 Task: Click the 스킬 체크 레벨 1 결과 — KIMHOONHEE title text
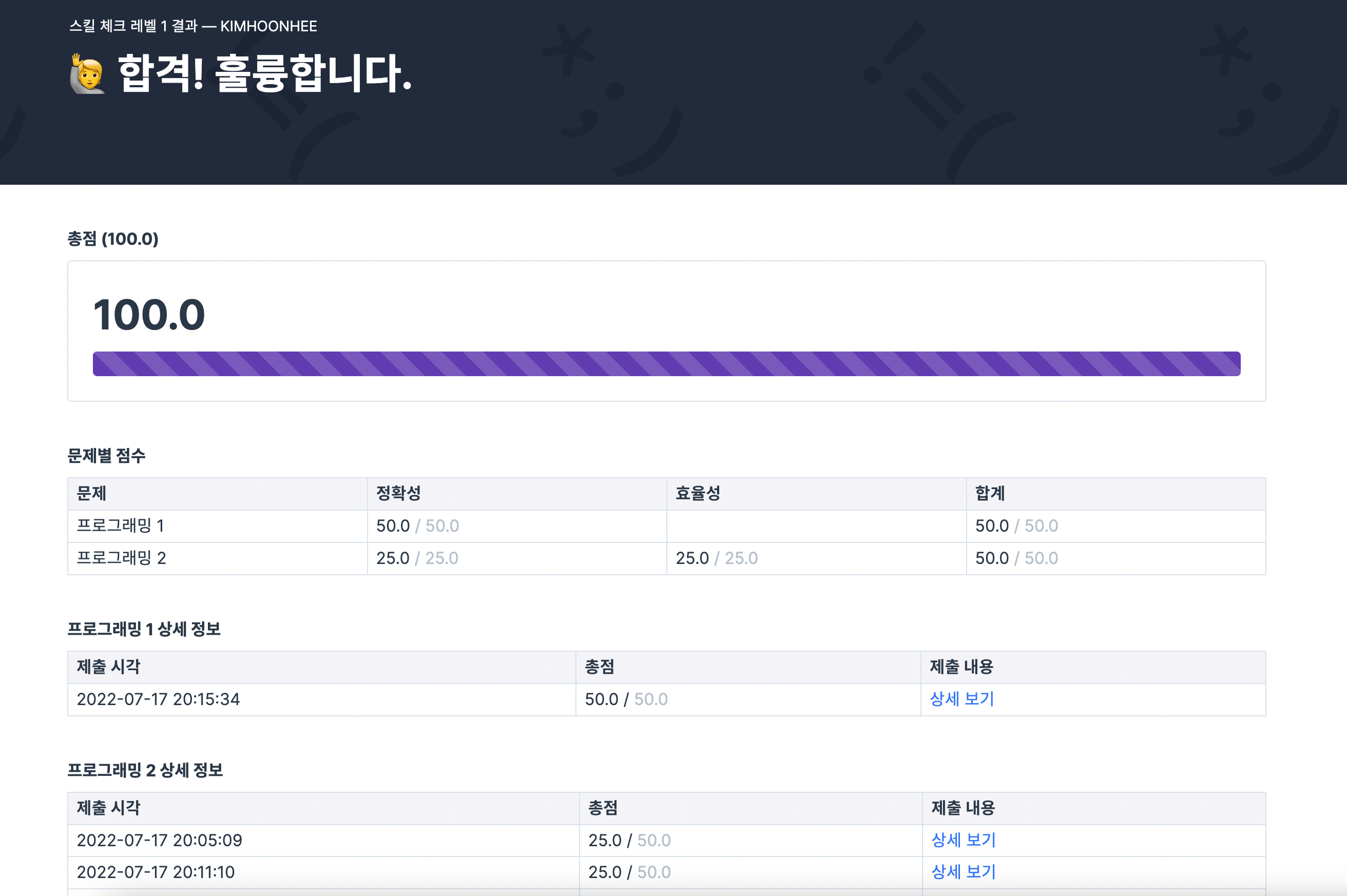[x=193, y=26]
